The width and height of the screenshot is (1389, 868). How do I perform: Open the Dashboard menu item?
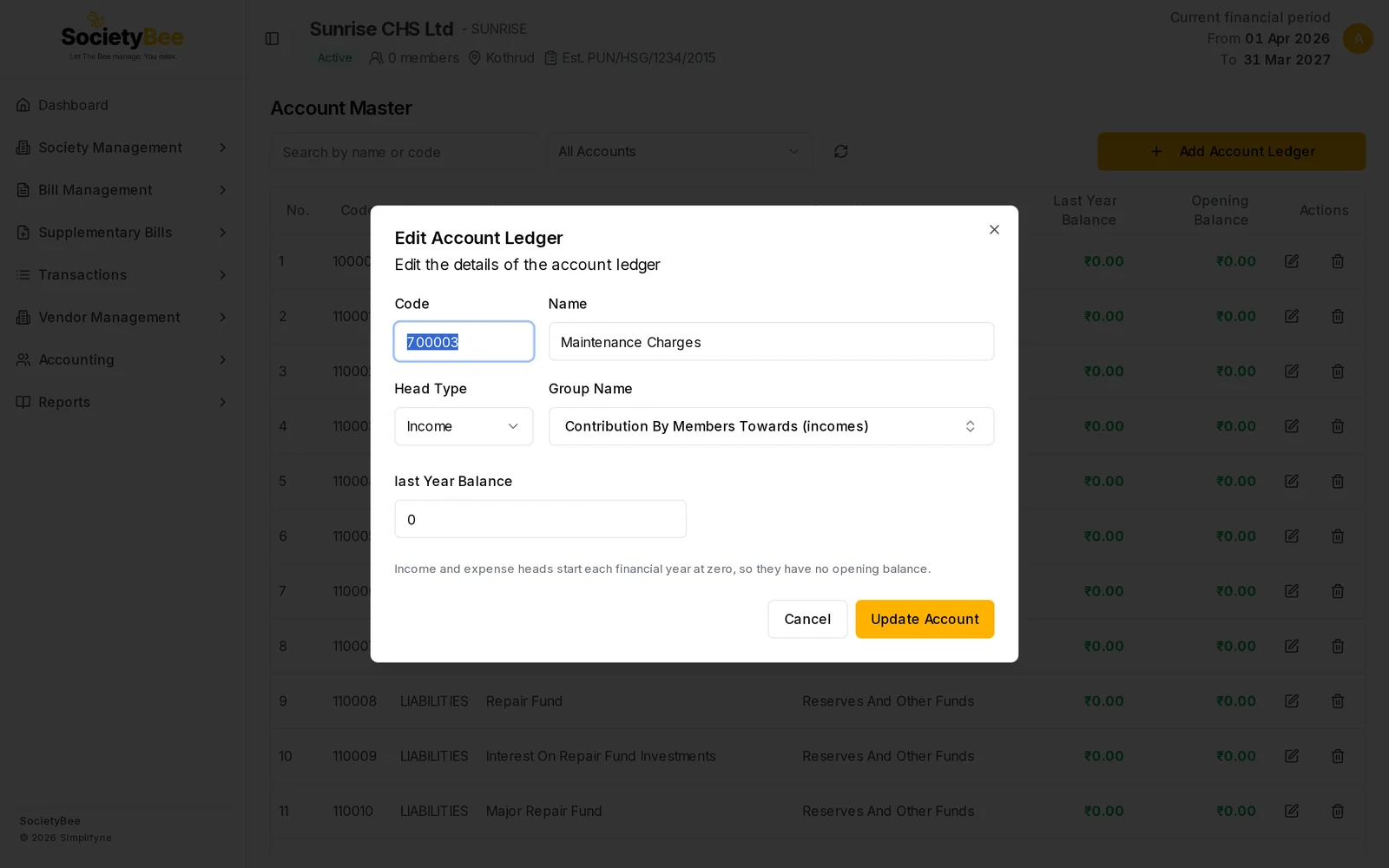coord(122,105)
